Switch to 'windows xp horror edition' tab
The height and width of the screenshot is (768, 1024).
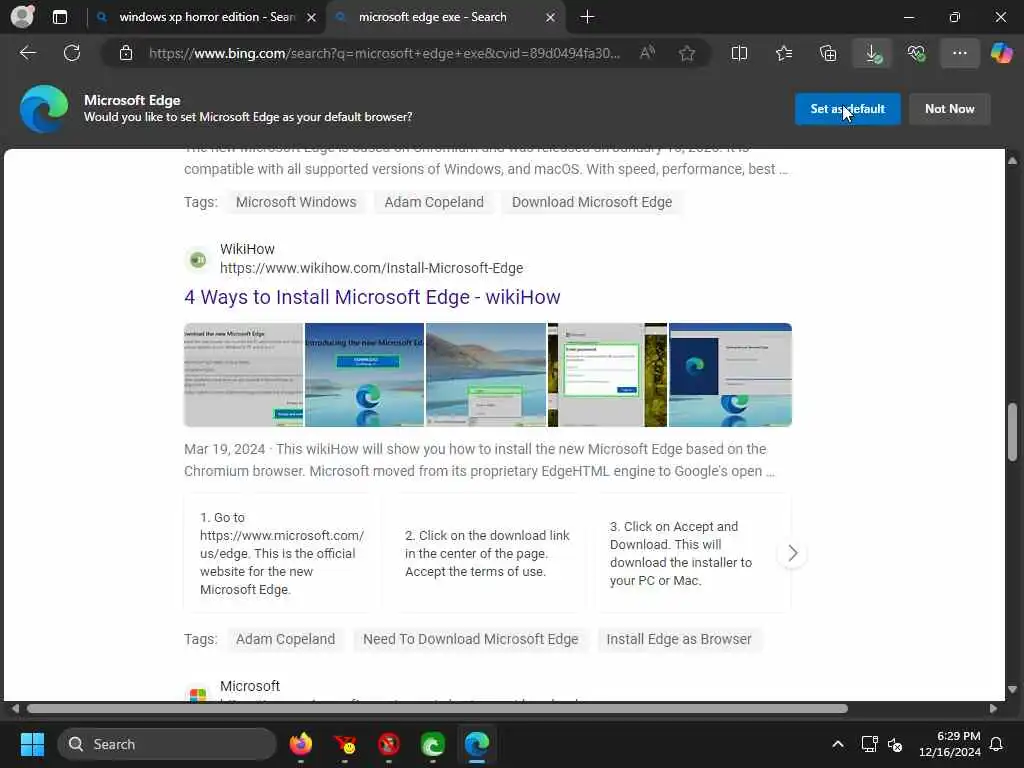click(x=206, y=17)
